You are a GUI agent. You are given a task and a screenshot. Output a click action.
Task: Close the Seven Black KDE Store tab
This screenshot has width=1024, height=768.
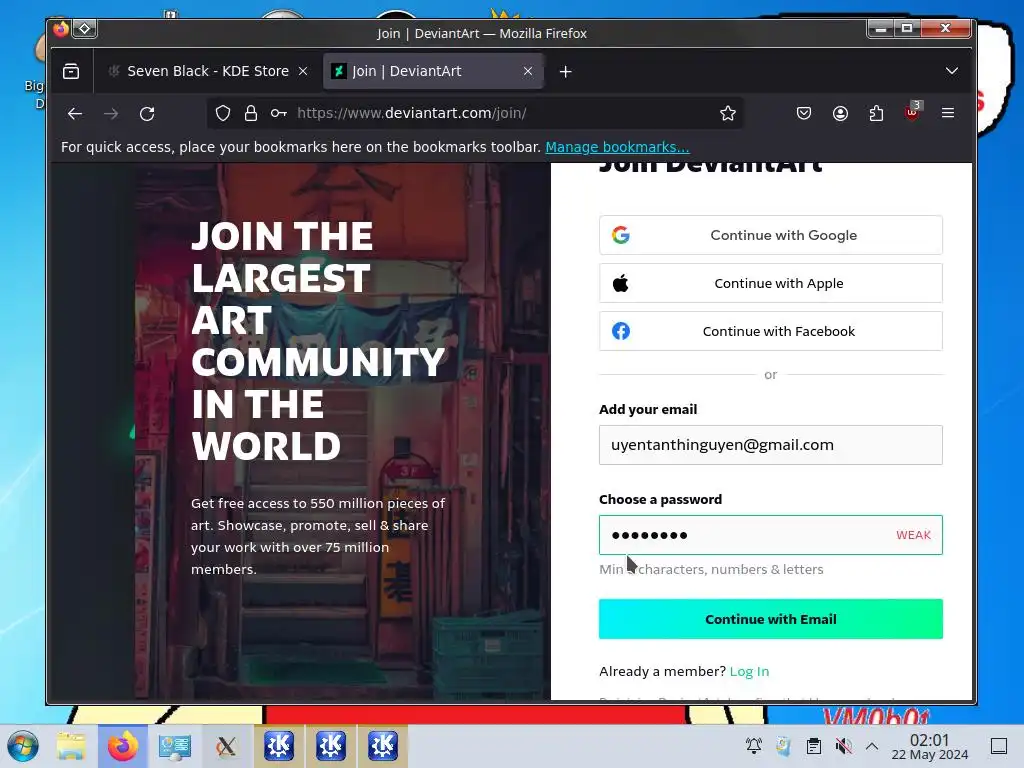click(x=303, y=71)
